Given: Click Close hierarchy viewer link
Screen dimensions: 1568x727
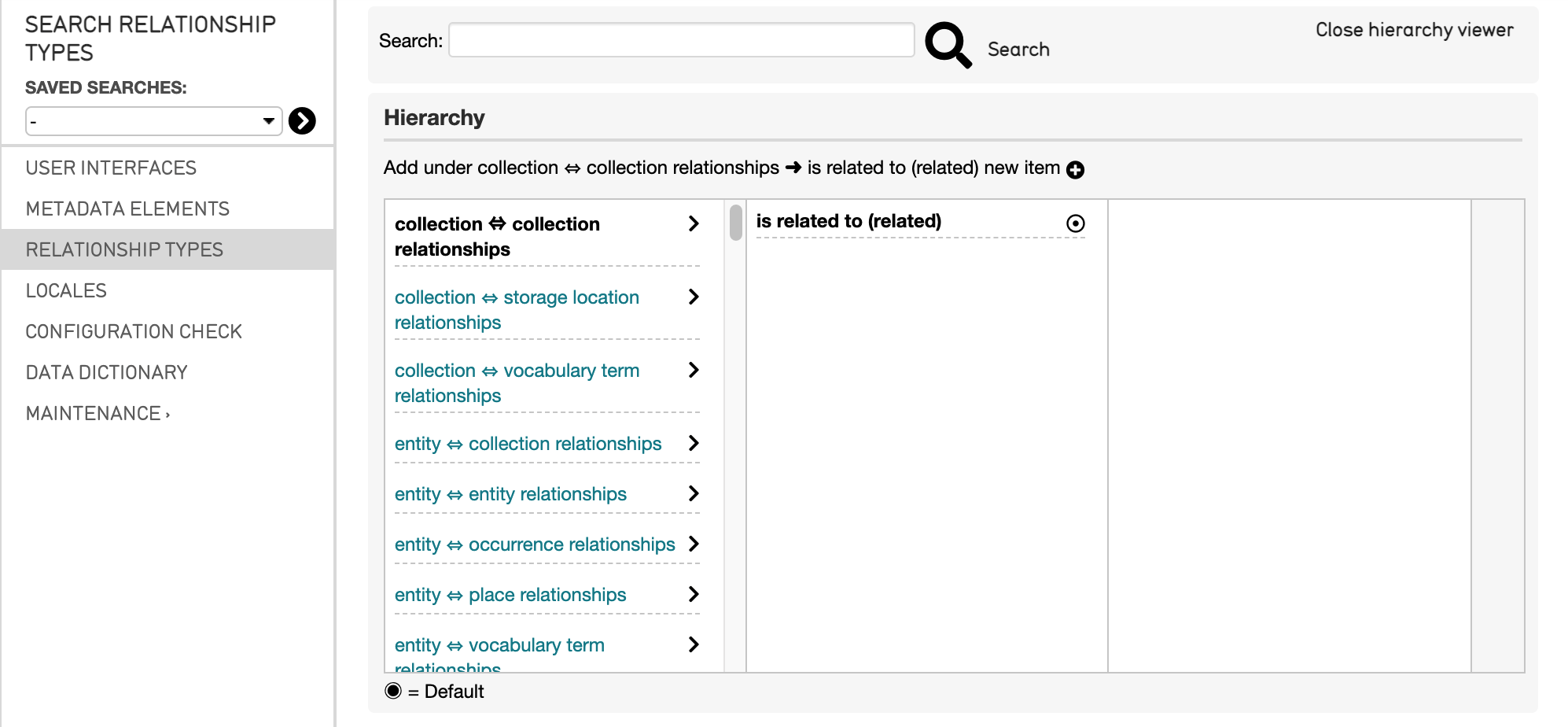Looking at the screenshot, I should click(x=1414, y=30).
